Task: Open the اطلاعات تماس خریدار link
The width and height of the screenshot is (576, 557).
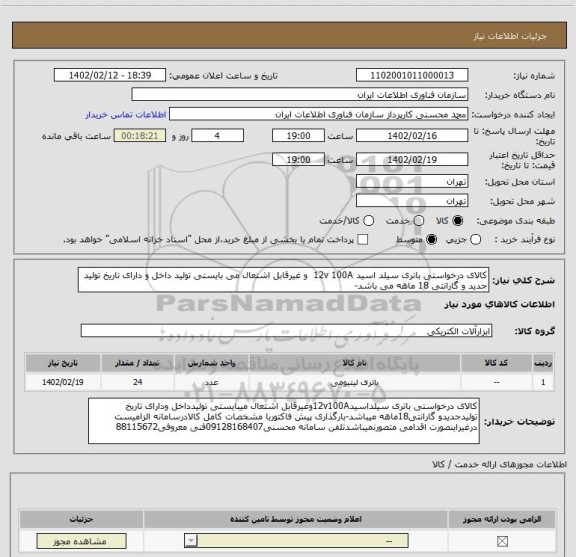Action: 126,115
